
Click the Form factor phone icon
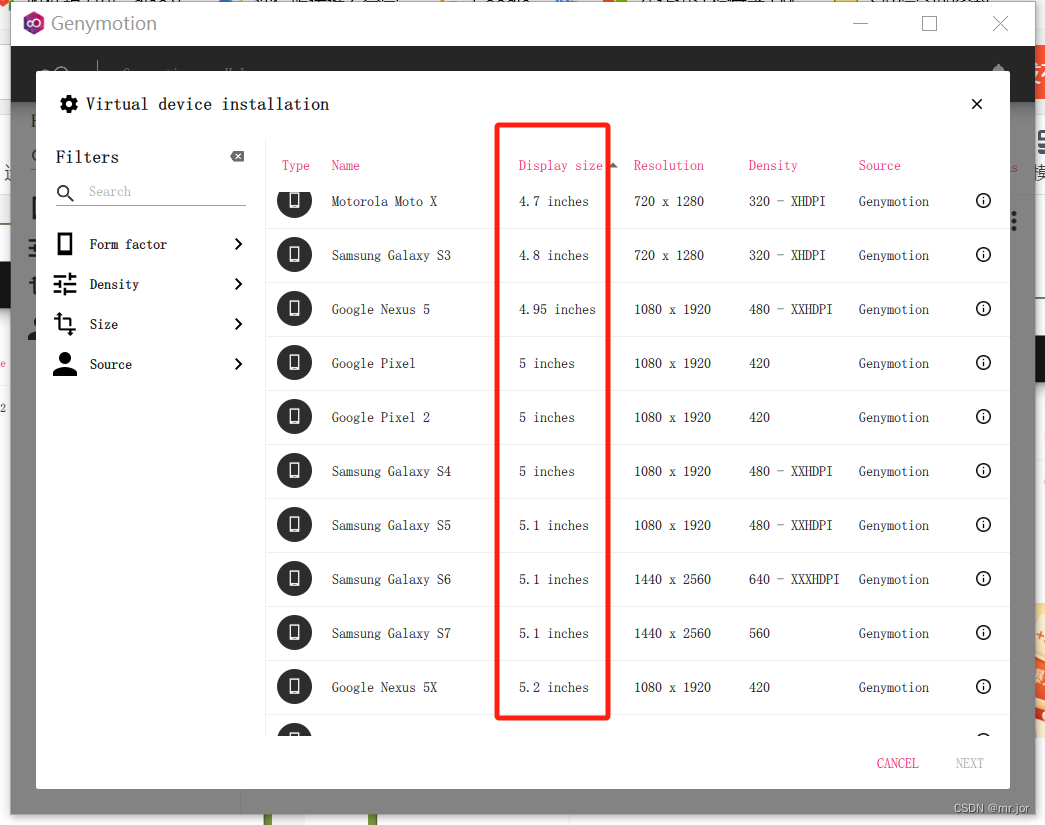[x=65, y=244]
